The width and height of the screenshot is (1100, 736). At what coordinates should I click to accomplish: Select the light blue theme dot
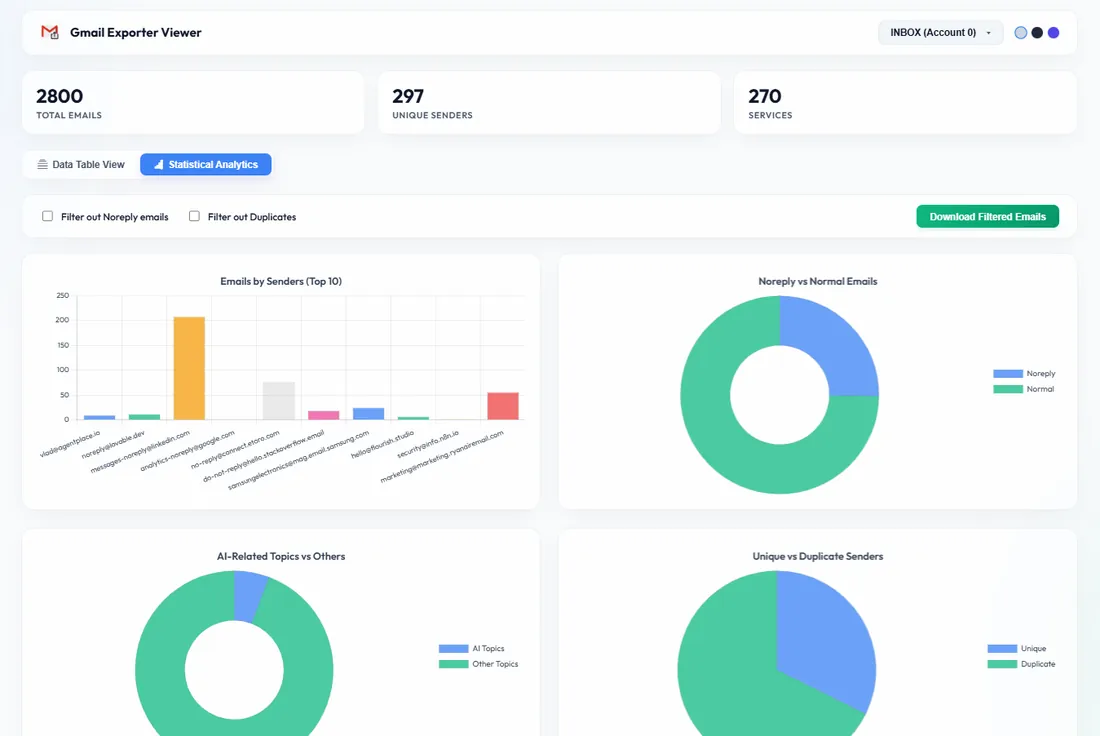click(1021, 32)
